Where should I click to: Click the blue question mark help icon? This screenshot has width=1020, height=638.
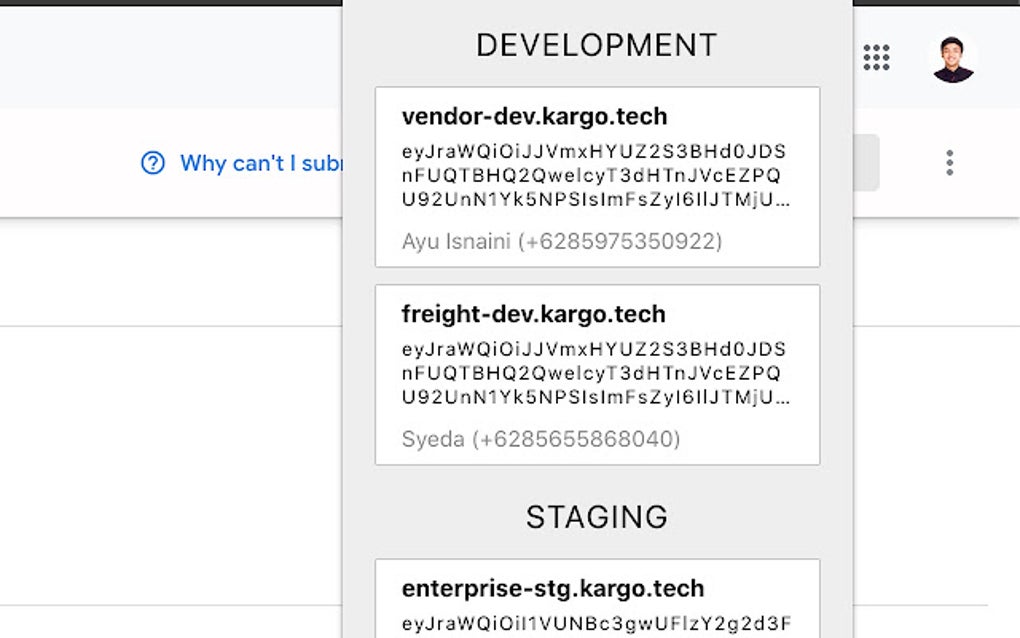tap(153, 163)
